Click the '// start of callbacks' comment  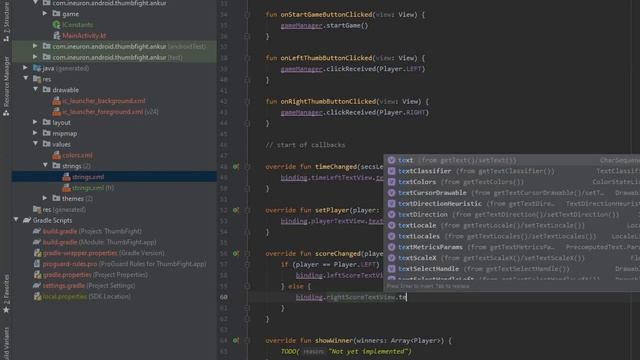[305, 145]
